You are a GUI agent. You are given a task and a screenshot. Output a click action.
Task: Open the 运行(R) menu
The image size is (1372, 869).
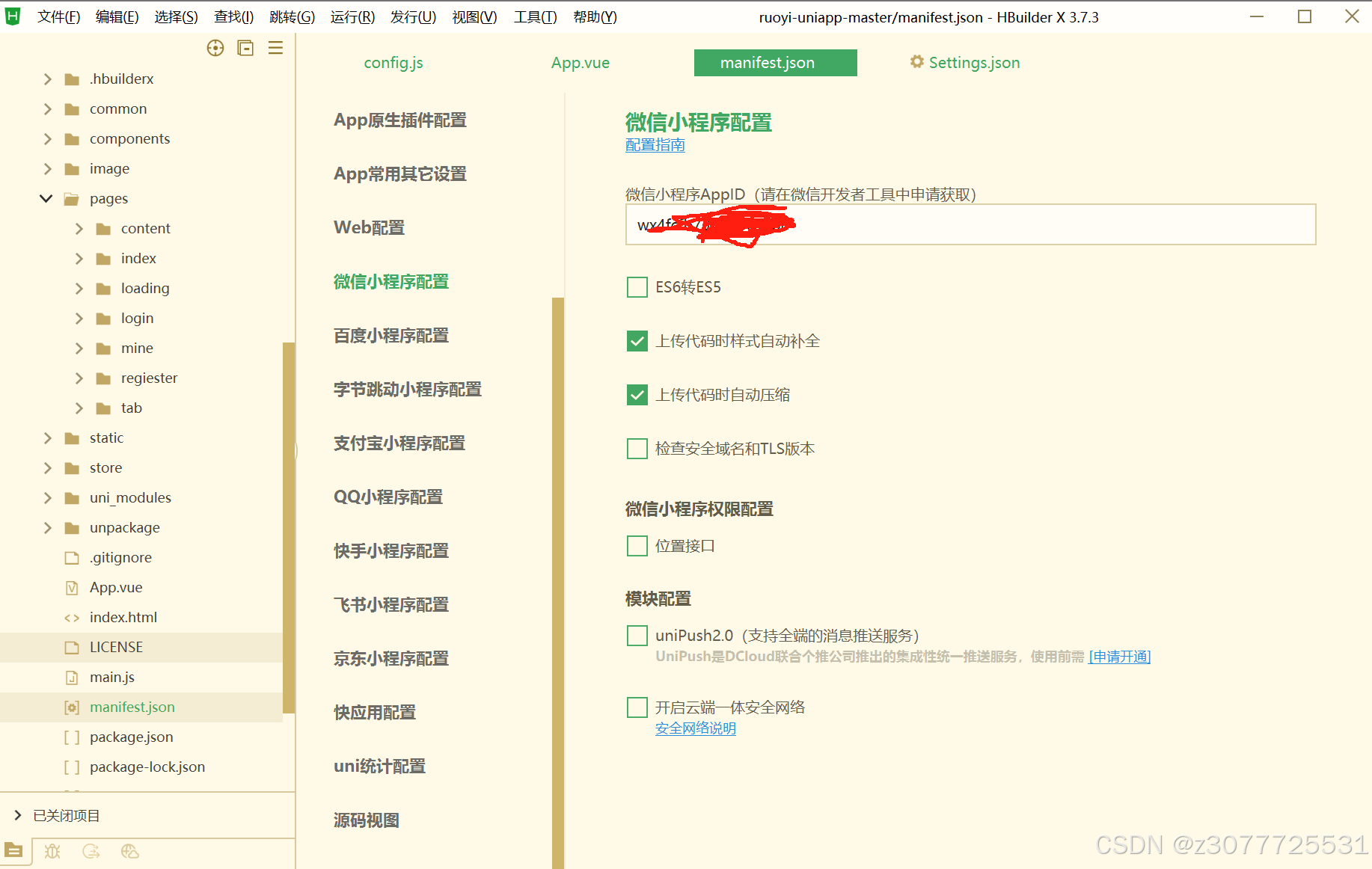pyautogui.click(x=352, y=16)
